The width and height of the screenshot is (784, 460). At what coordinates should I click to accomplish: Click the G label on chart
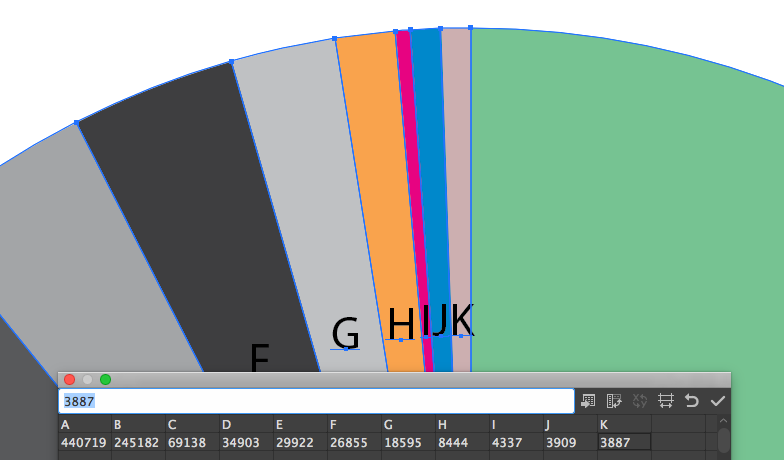tap(346, 333)
